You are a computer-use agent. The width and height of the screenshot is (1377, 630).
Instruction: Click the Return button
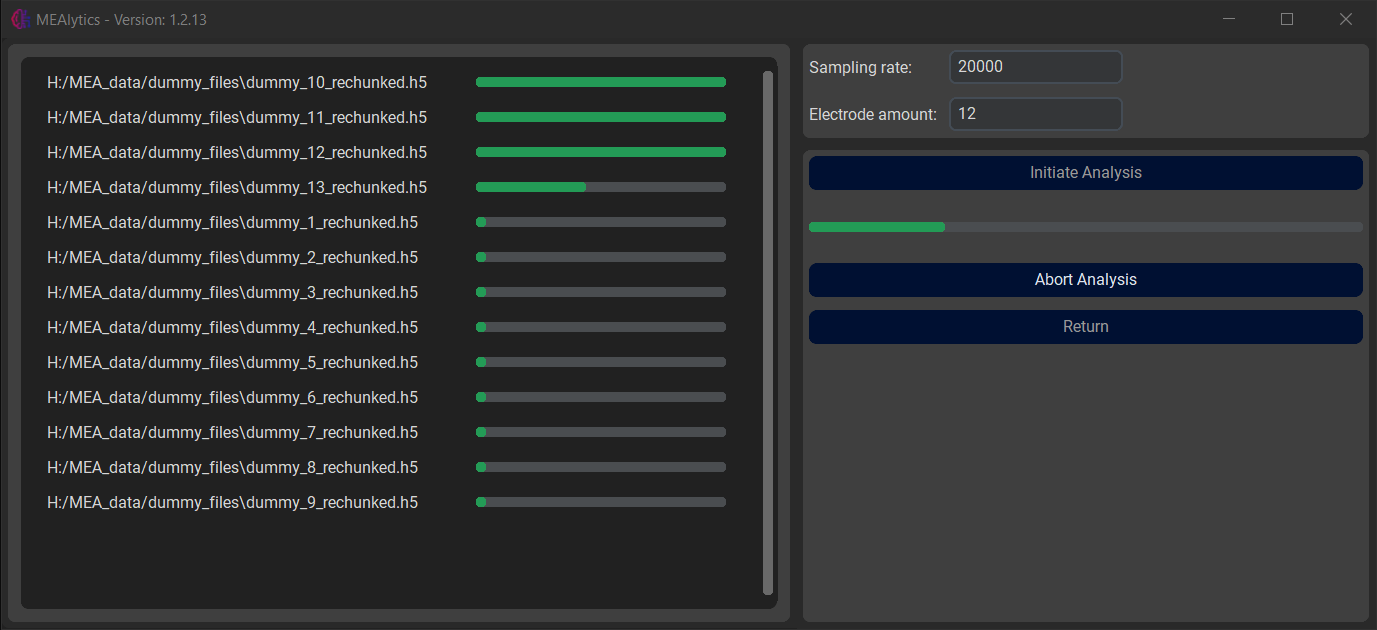tap(1085, 327)
